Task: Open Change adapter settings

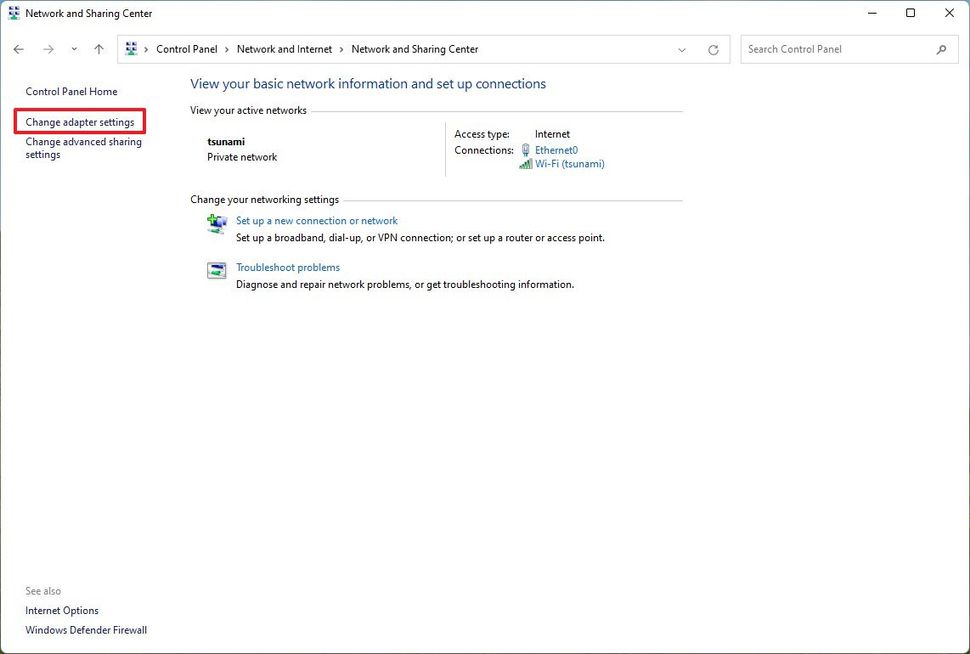Action: pos(79,121)
